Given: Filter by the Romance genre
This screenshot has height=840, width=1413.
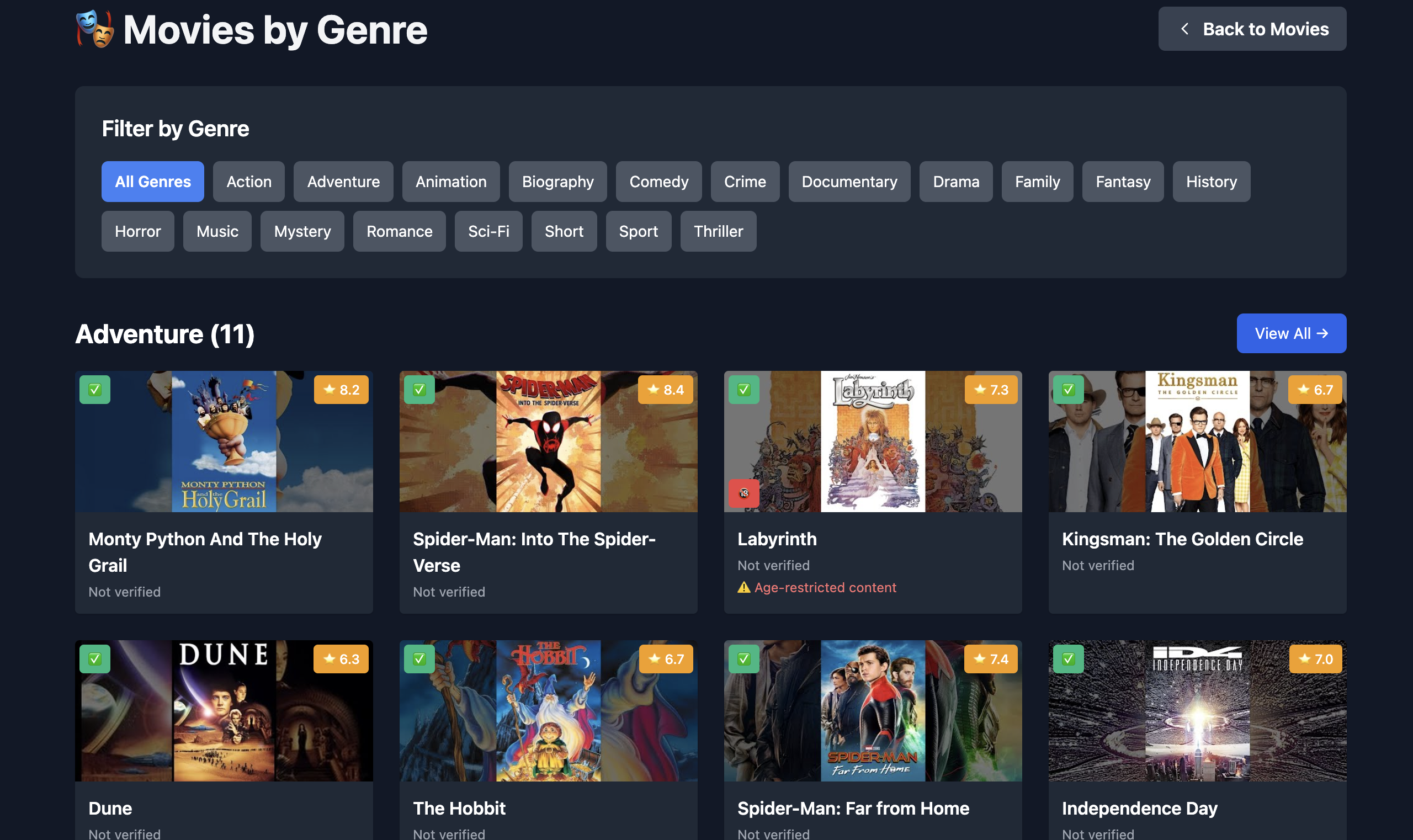Looking at the screenshot, I should pyautogui.click(x=400, y=231).
